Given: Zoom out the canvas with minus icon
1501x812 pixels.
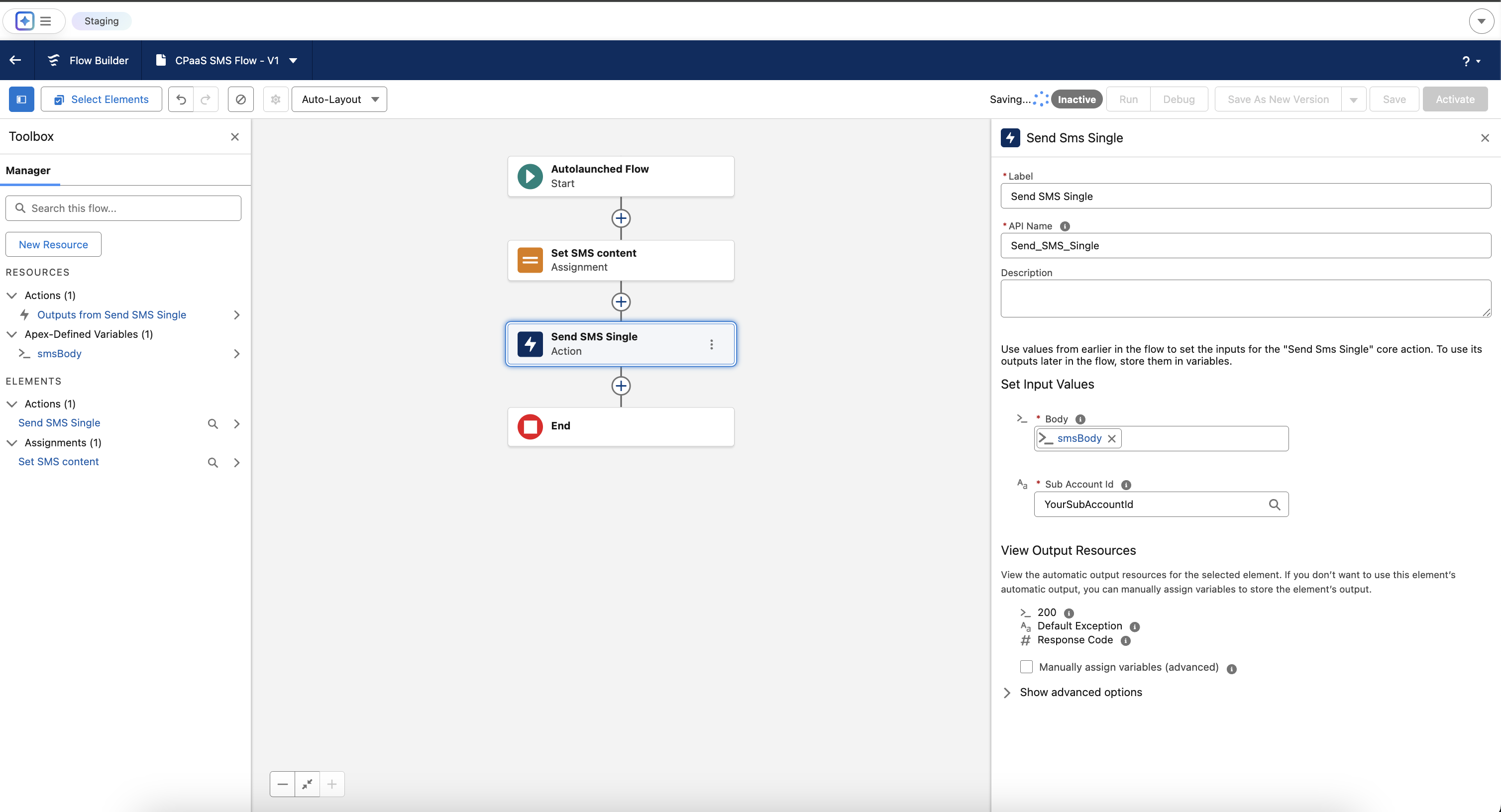Looking at the screenshot, I should pos(283,784).
